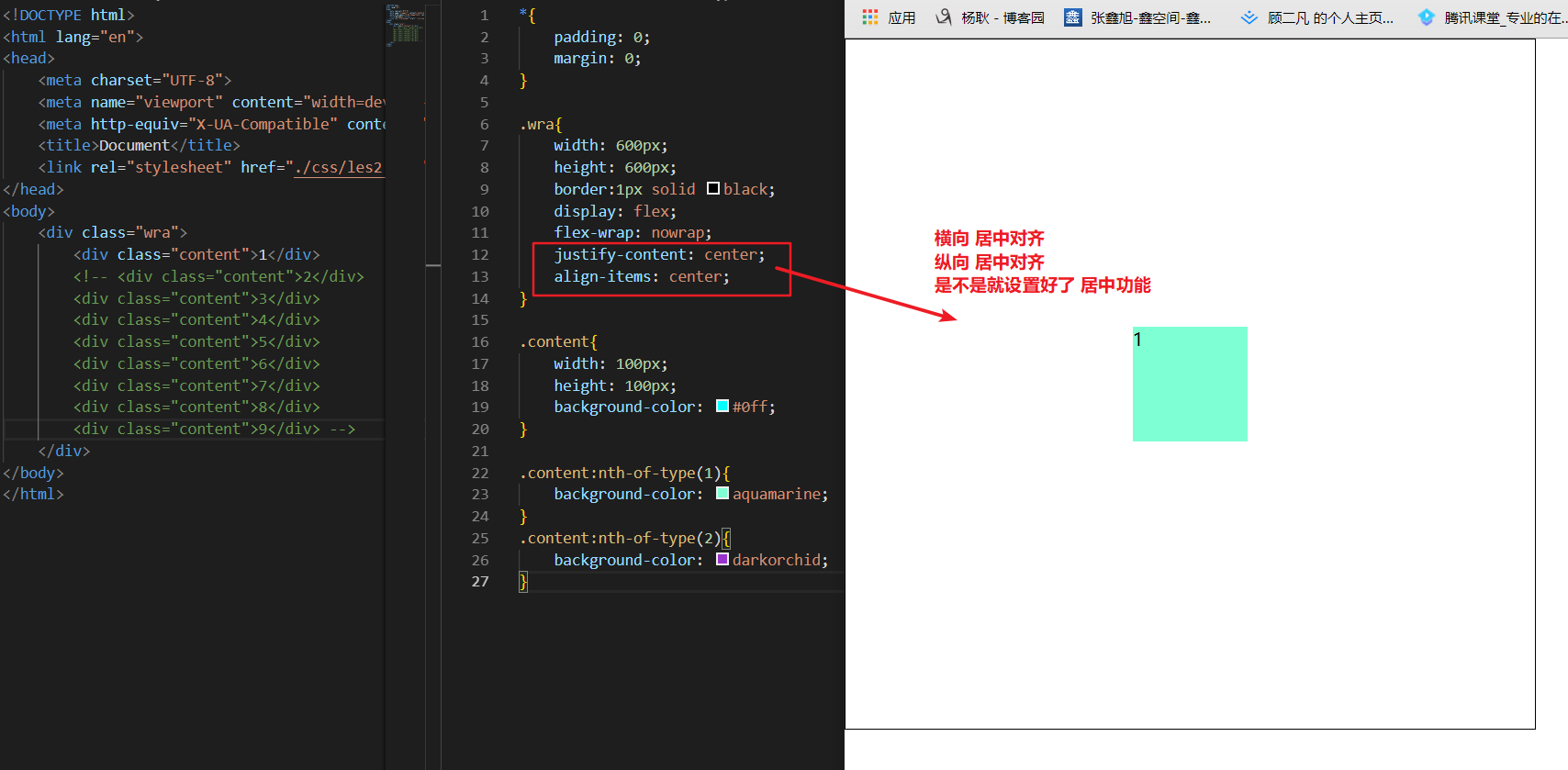Image resolution: width=1568 pixels, height=770 pixels.
Task: Open the aquamarine color swatch
Action: pos(722,494)
